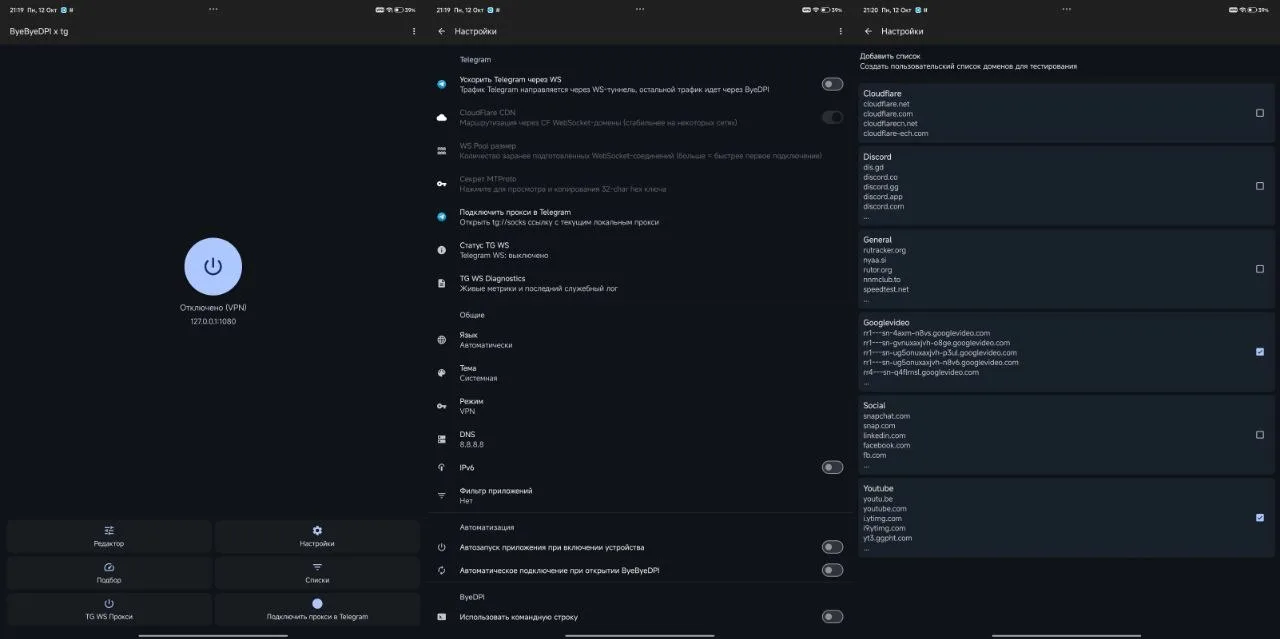
Task: Go back from the domain lists screen
Action: [x=868, y=31]
